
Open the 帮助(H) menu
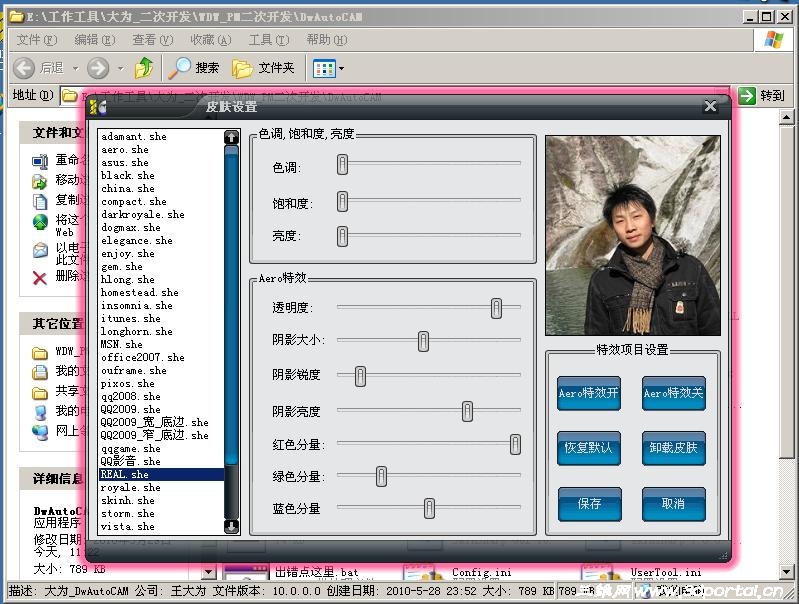(327, 40)
